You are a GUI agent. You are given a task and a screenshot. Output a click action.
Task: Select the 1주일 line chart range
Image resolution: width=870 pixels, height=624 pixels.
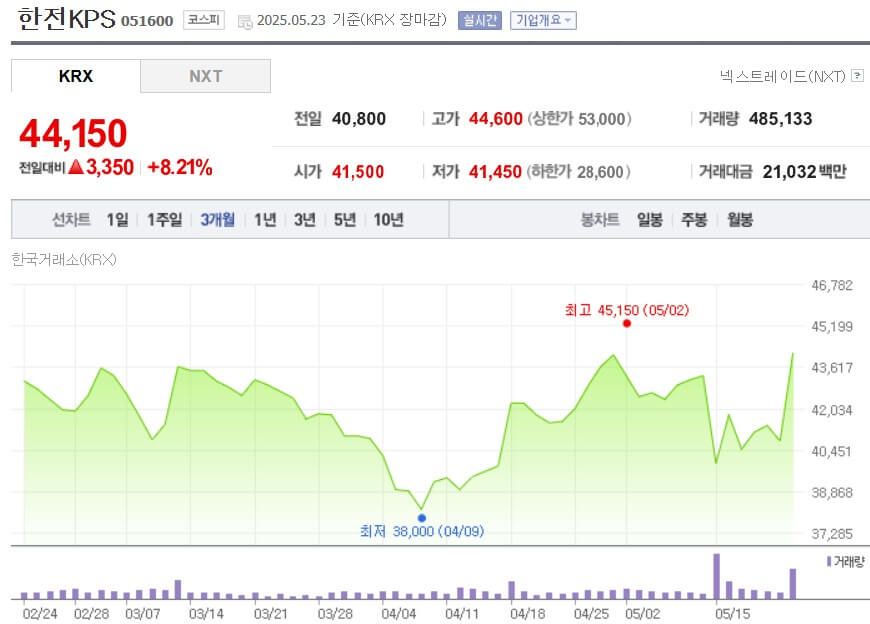point(164,220)
